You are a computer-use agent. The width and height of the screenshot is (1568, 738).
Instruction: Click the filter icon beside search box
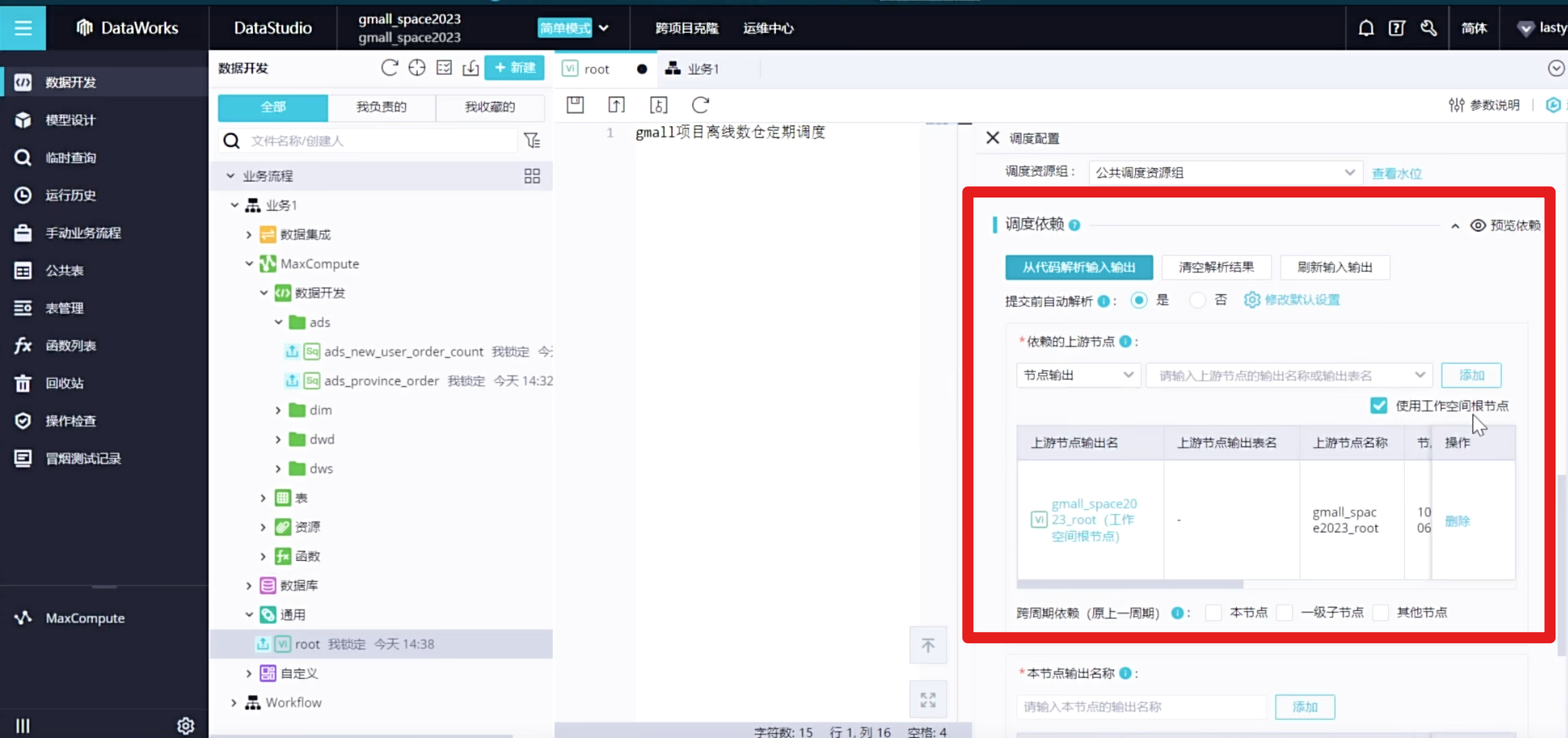coord(532,141)
